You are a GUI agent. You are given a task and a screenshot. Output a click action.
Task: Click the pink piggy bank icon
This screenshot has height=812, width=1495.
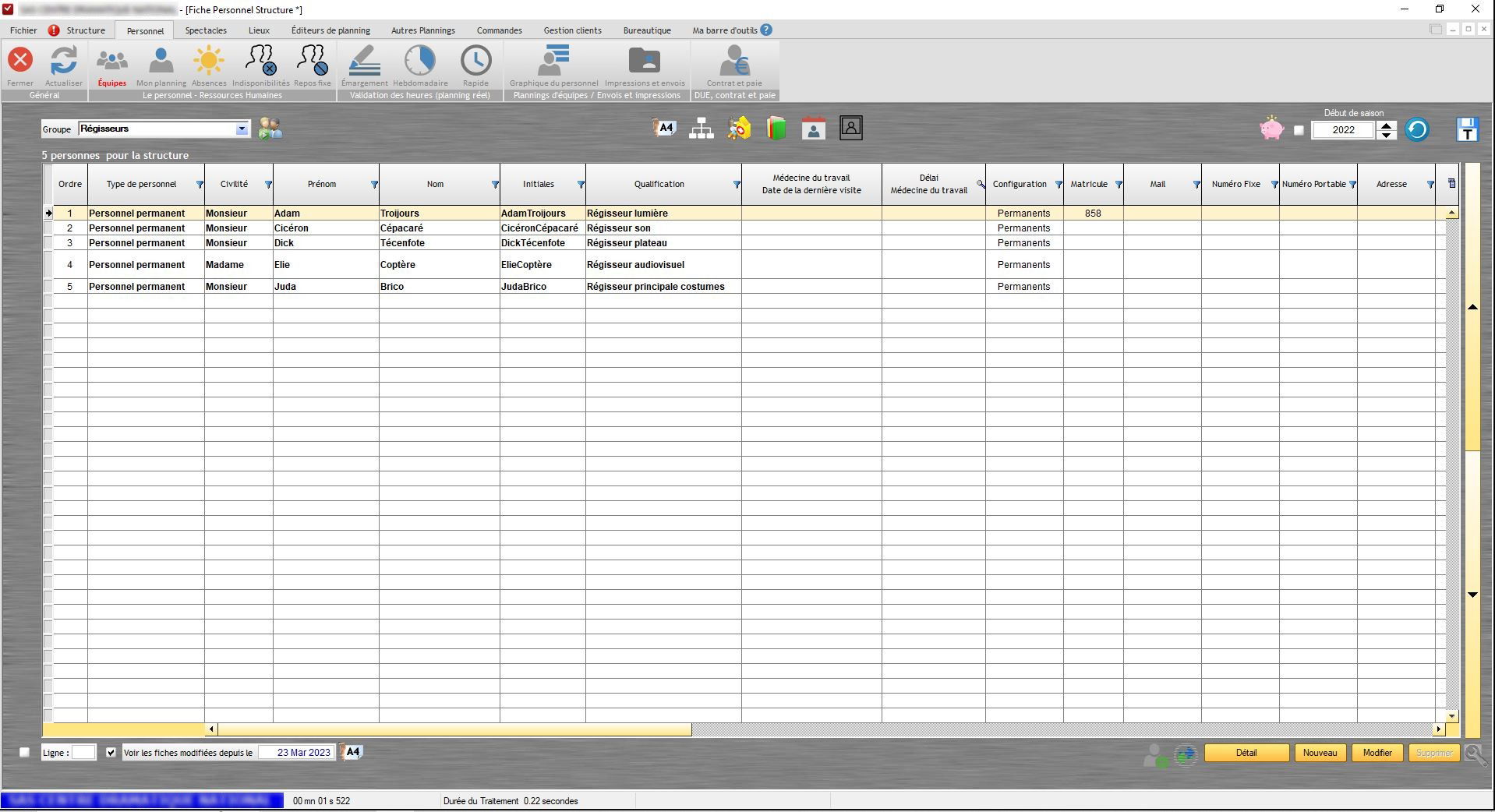pos(1271,129)
